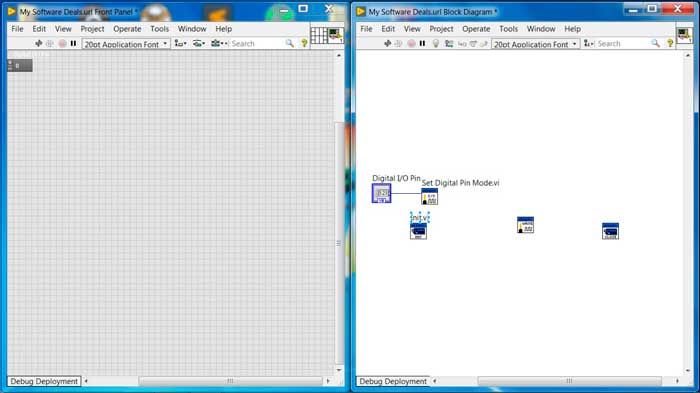Click Run Continuously in Block Diagram toolbar
This screenshot has height=393, width=700.
pos(398,43)
